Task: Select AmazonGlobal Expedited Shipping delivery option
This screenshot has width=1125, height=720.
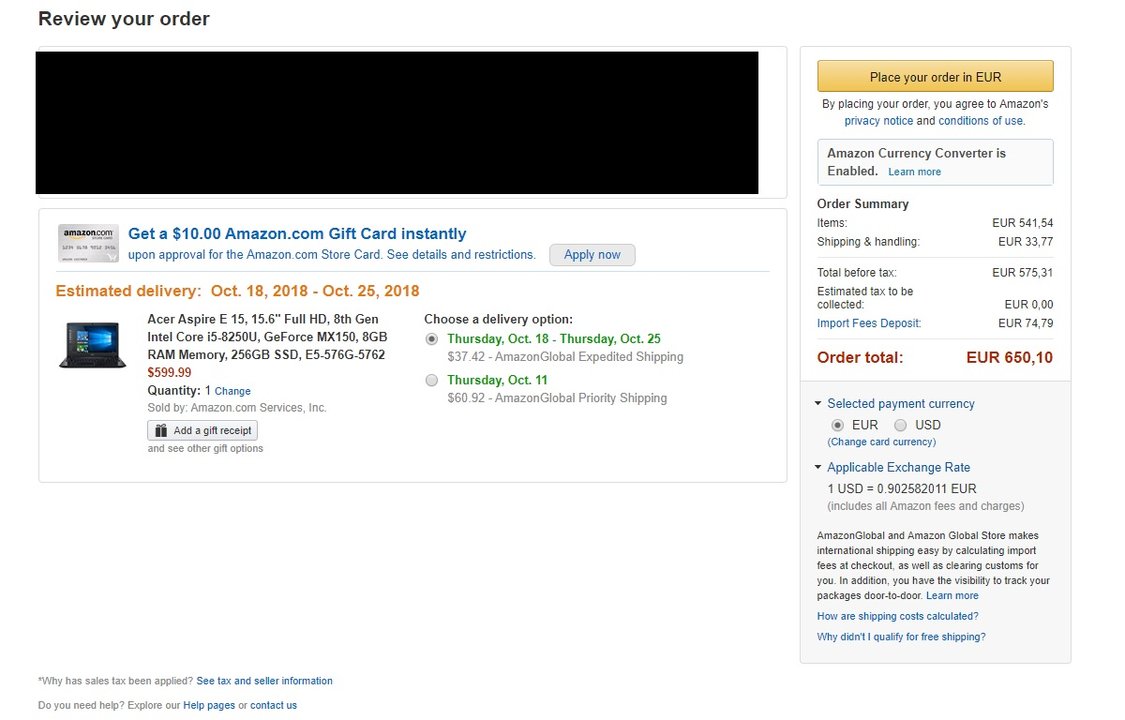Action: click(431, 339)
